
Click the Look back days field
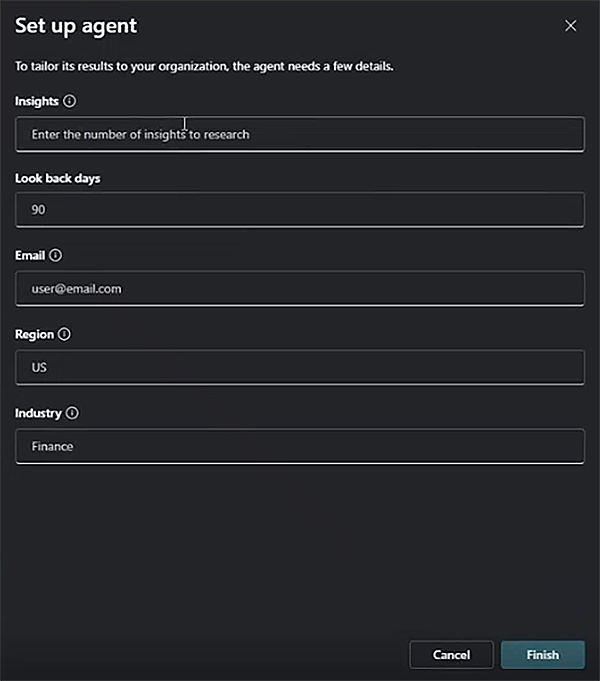coord(300,210)
